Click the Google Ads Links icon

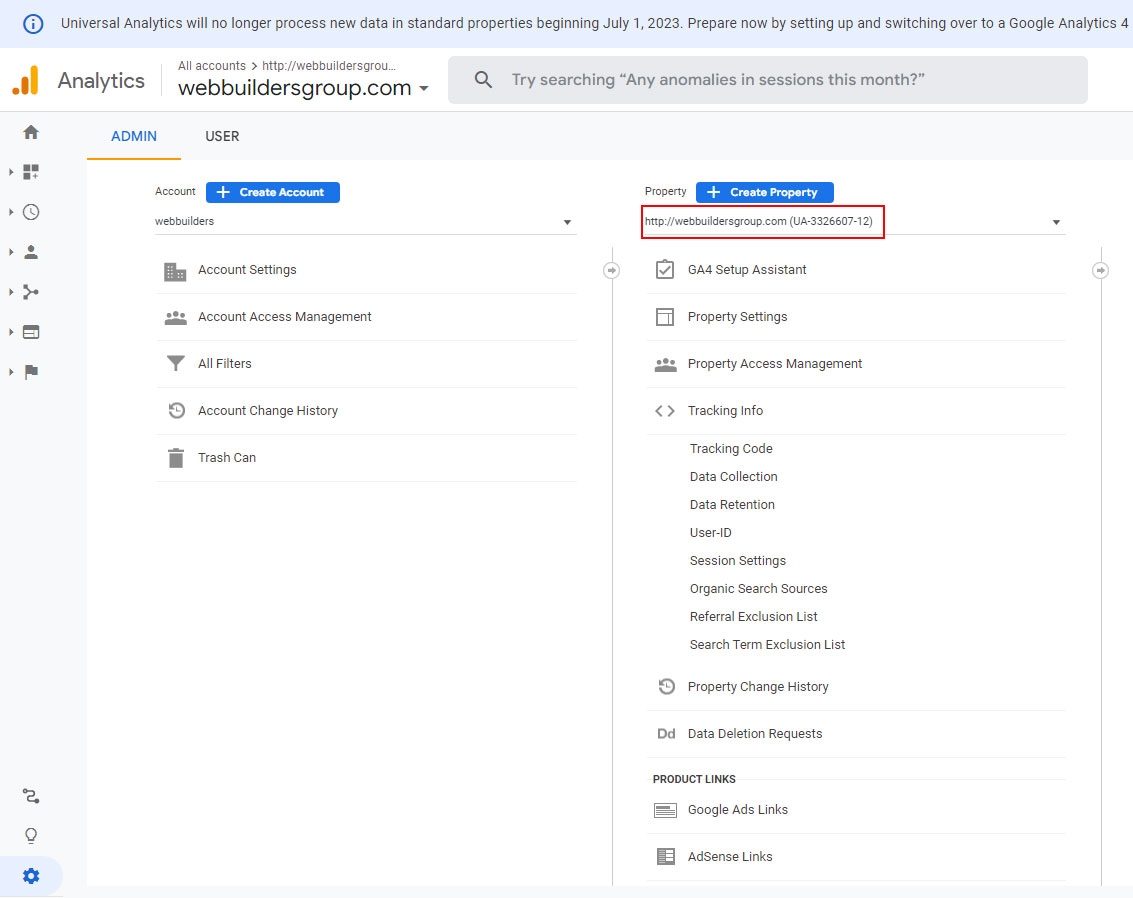[x=665, y=811]
